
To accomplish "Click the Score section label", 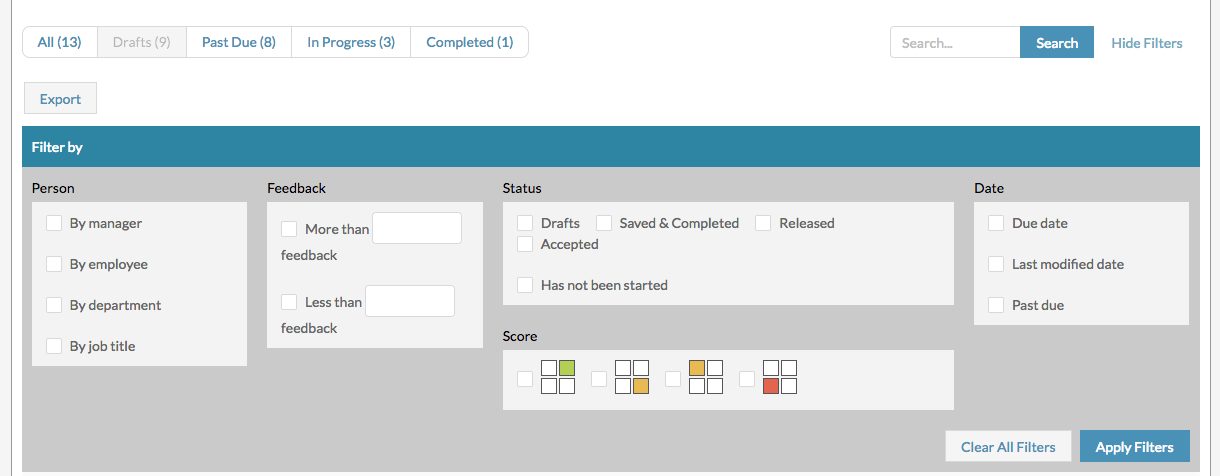I will (x=520, y=336).
